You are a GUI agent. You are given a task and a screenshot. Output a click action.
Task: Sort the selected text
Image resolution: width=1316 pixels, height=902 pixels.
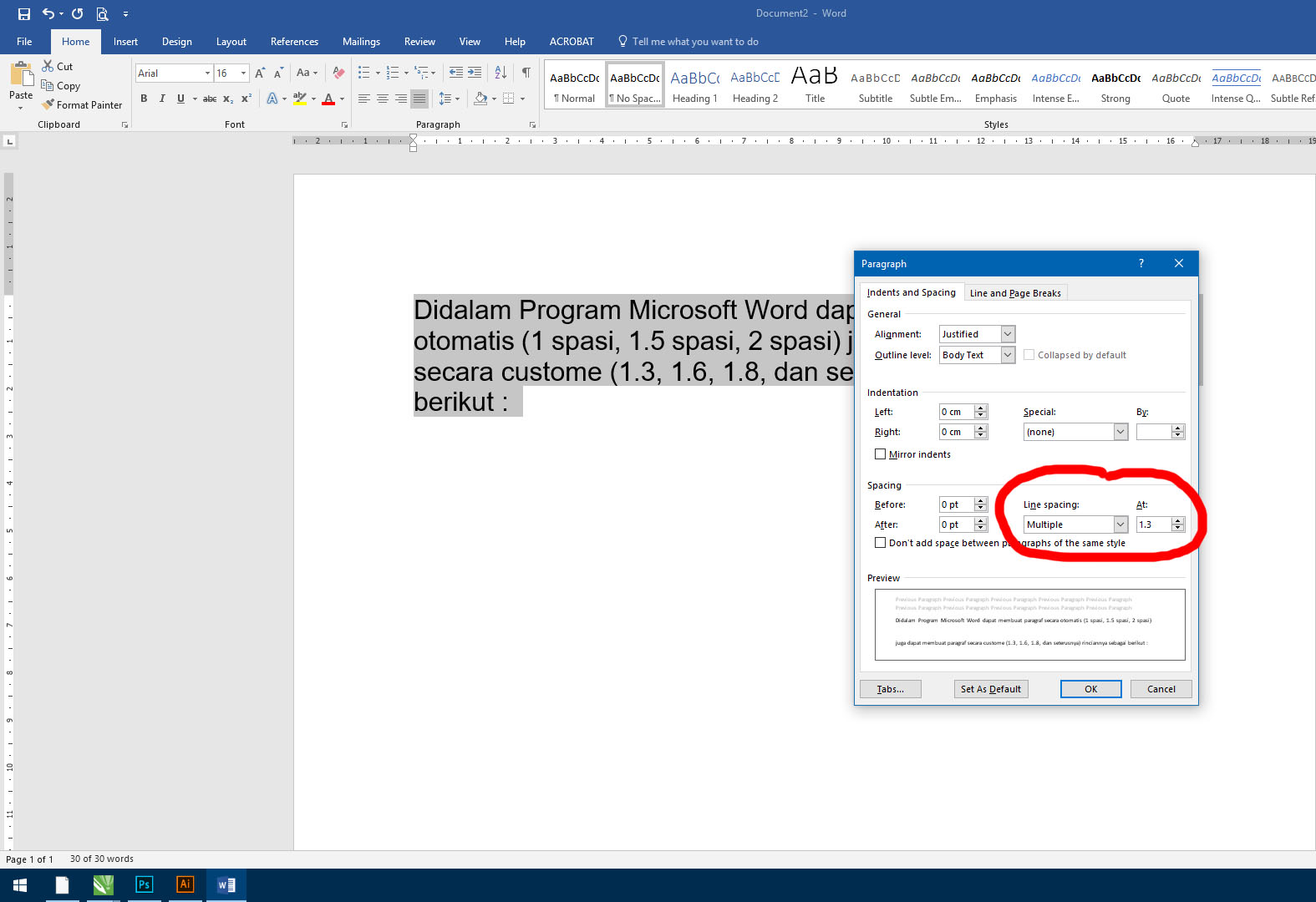(x=500, y=73)
